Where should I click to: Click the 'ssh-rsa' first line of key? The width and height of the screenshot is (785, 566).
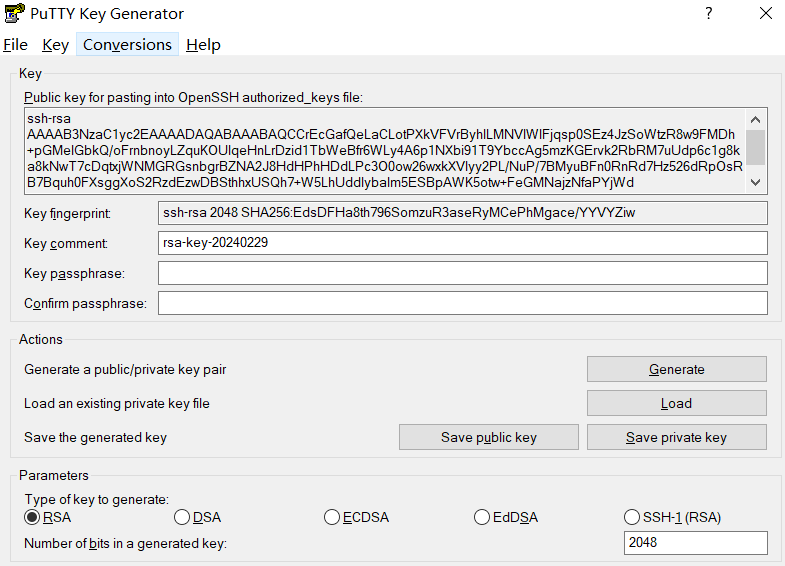click(49, 119)
